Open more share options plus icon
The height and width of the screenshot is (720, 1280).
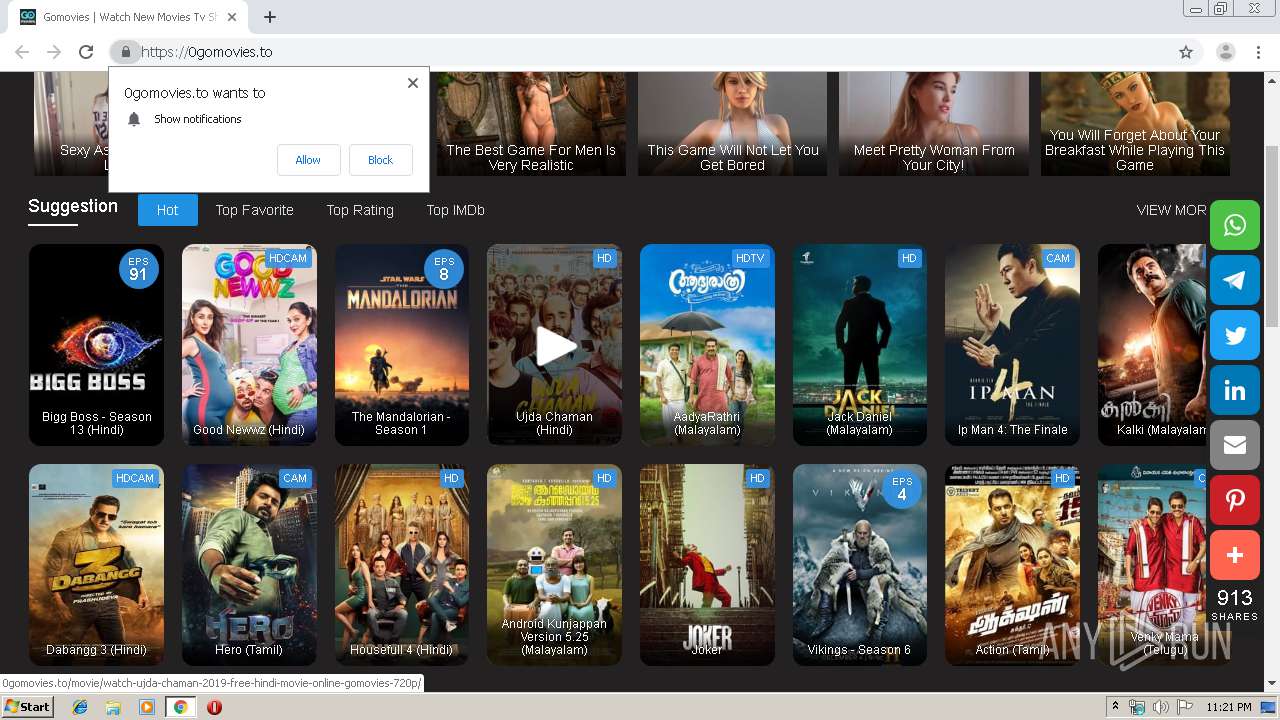[1235, 556]
